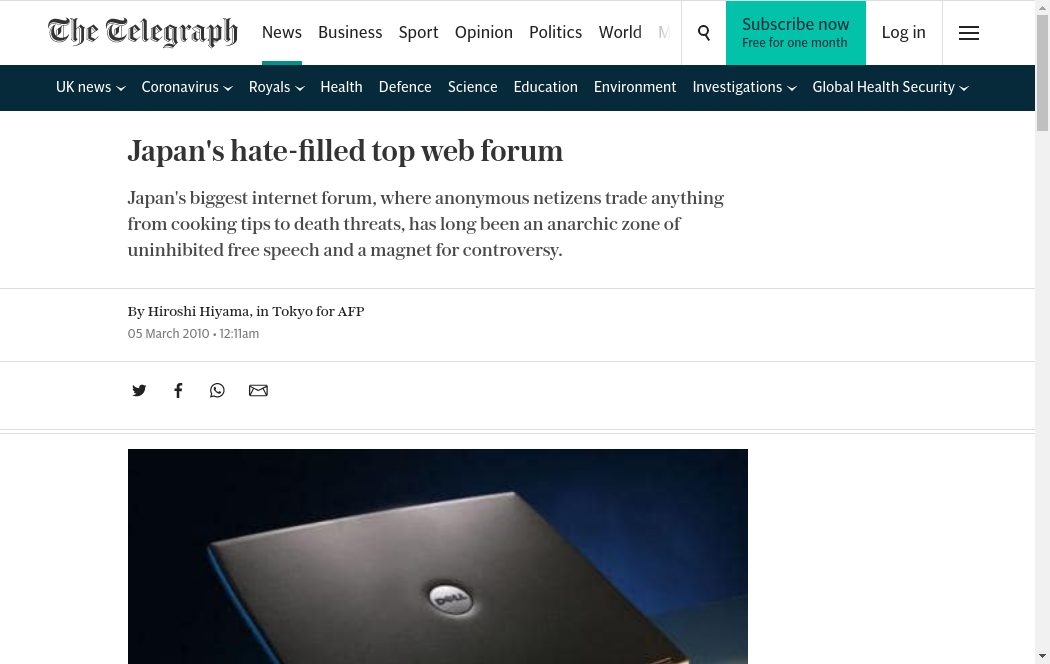Open the Science subsection link
Screen dimensions: 1050x664
point(473,87)
